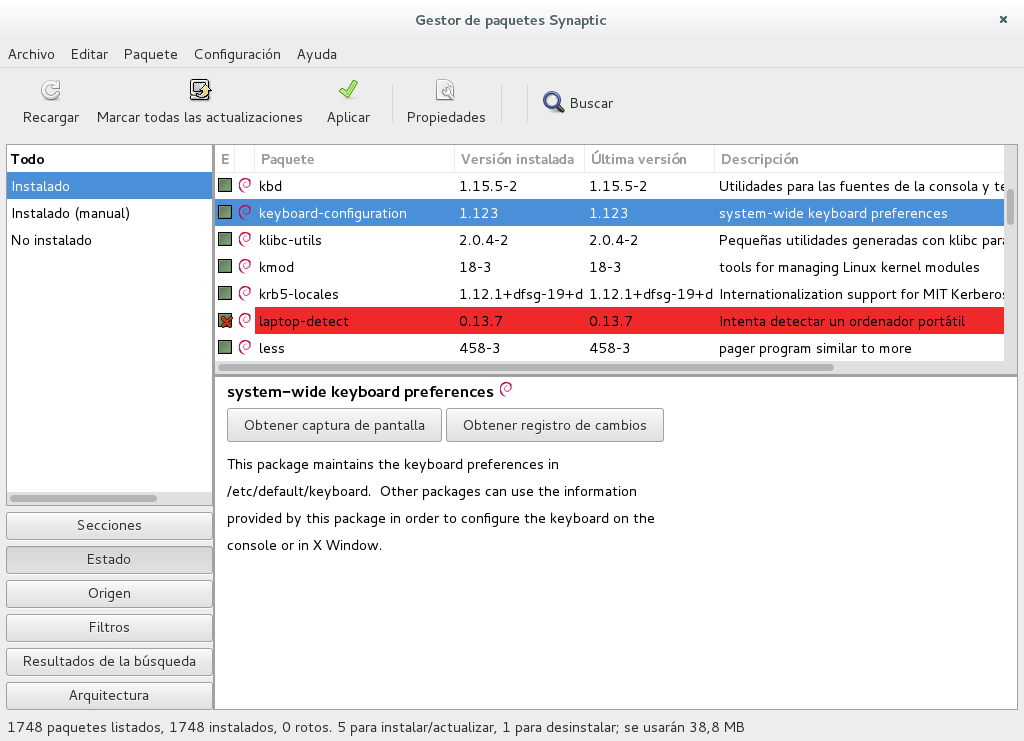Open the Archivo menu
The width and height of the screenshot is (1024, 741).
(x=31, y=54)
